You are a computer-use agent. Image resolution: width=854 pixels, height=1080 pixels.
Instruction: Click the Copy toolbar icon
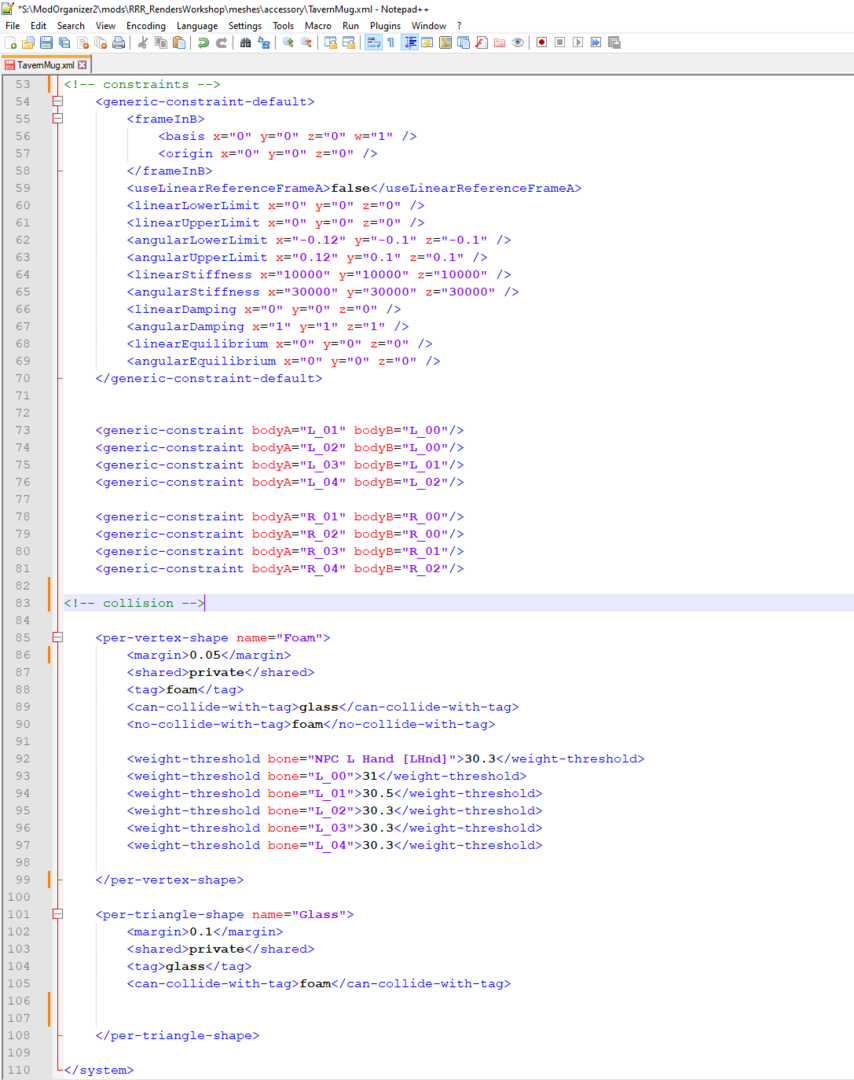[x=161, y=43]
